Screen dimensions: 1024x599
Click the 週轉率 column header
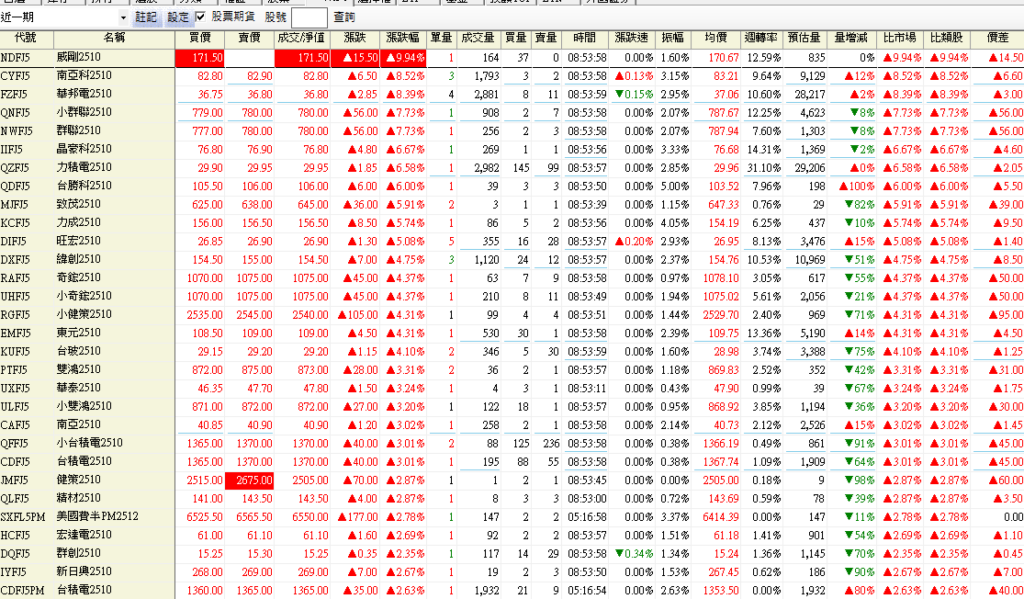click(761, 37)
